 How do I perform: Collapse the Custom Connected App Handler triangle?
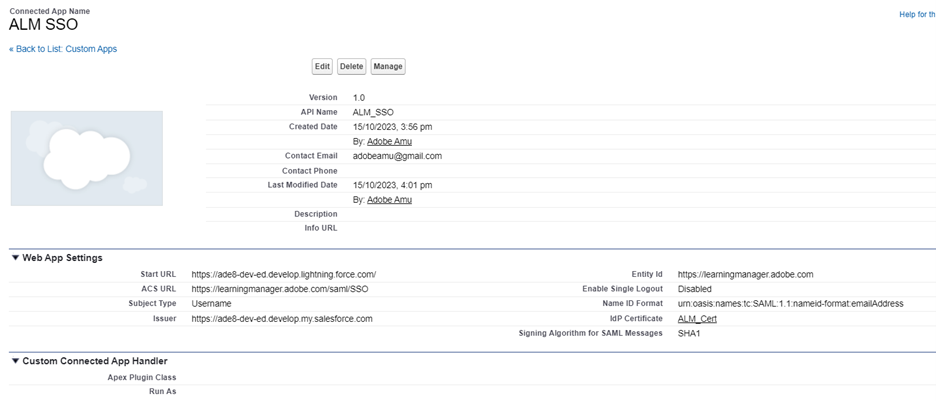[x=15, y=361]
